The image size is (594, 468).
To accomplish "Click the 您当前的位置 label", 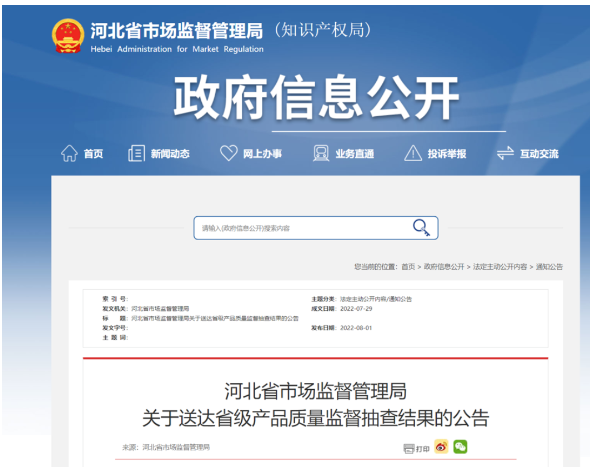I will [x=375, y=267].
